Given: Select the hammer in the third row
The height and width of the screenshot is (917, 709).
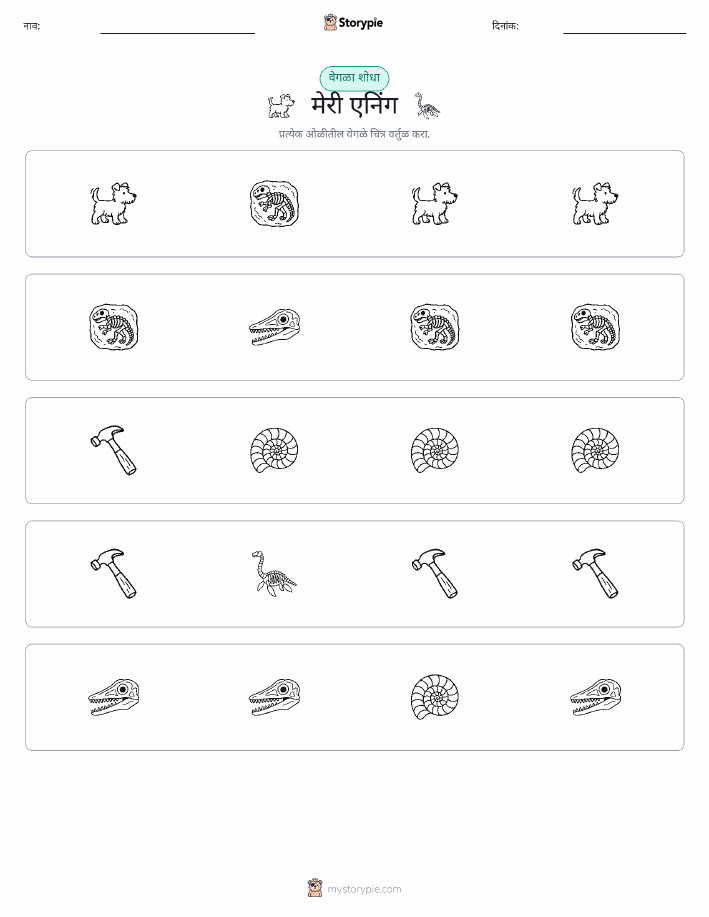Looking at the screenshot, I should (x=113, y=450).
